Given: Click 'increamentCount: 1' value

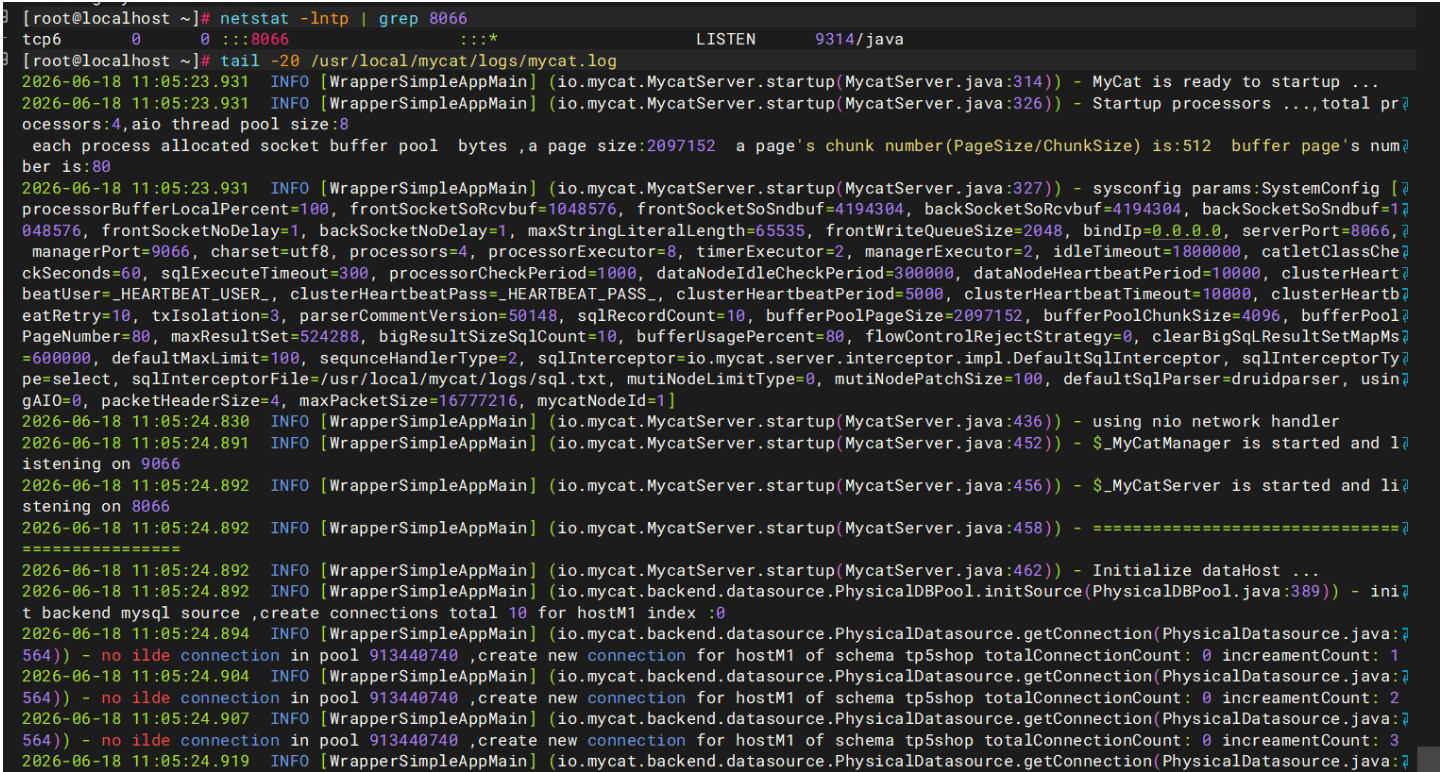Looking at the screenshot, I should point(1311,655).
